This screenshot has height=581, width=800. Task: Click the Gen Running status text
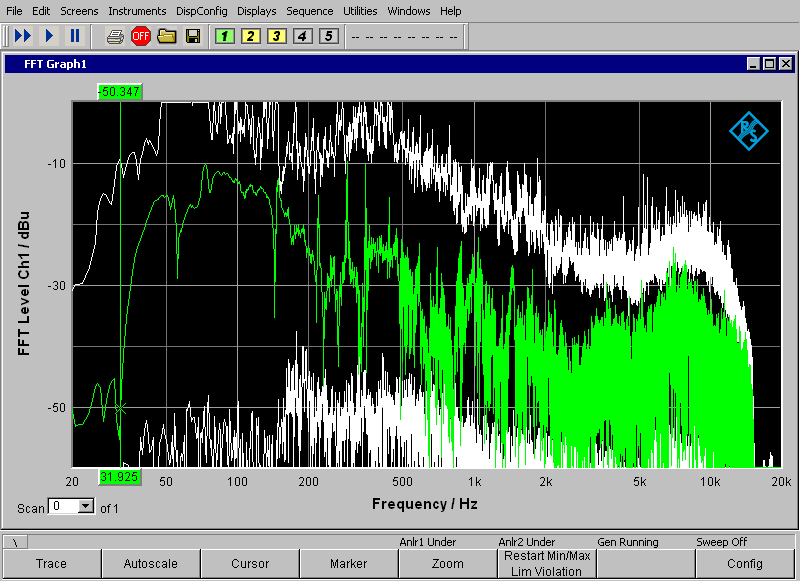pos(628,542)
